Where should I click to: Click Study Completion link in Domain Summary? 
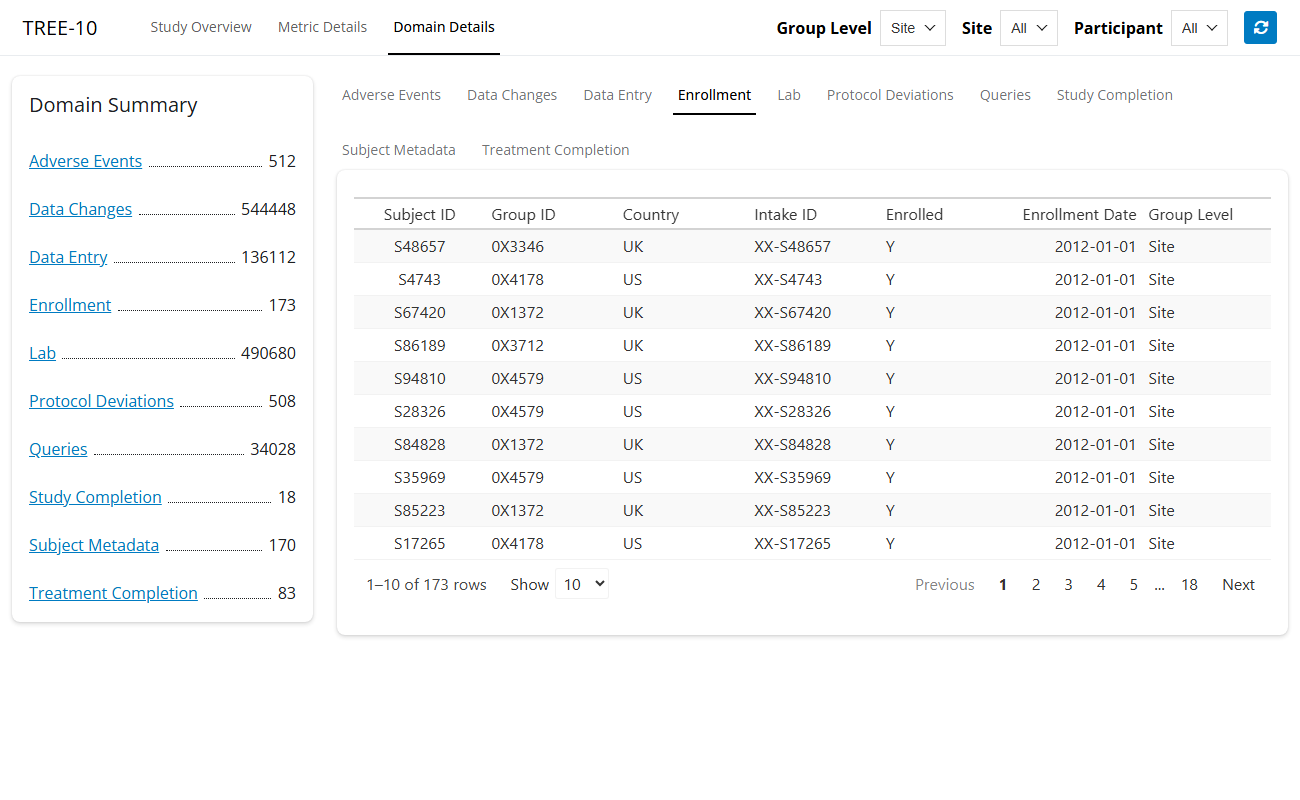coord(95,497)
